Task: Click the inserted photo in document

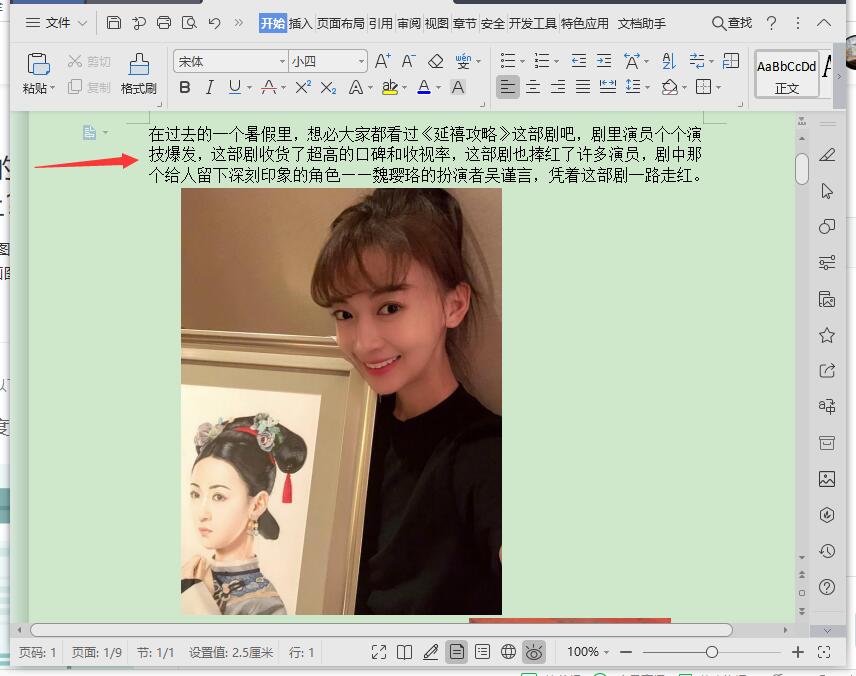Action: 341,401
